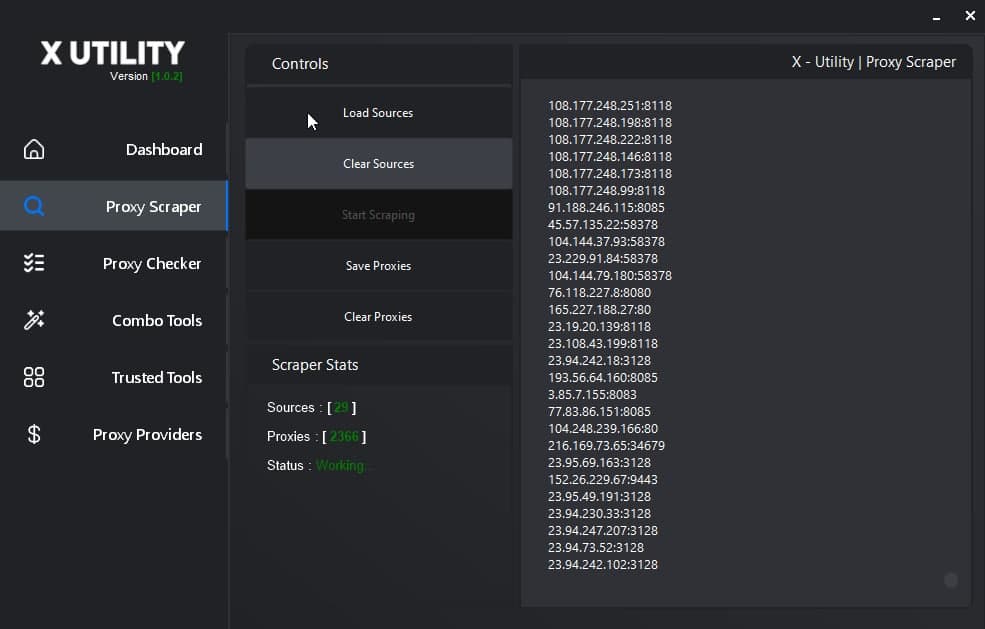The width and height of the screenshot is (985, 629).
Task: Click the Sources count 29
Action: pos(340,407)
